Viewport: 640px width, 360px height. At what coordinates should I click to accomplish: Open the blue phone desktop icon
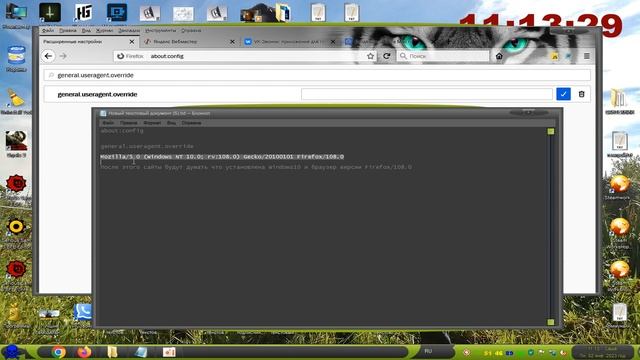coord(82,312)
